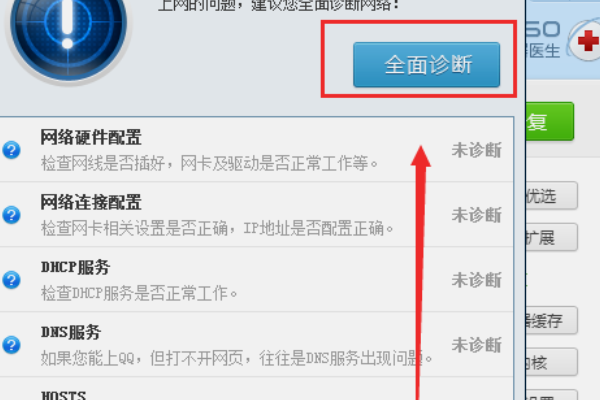Click question mark icon beside 网络连接配置
Image resolution: width=600 pixels, height=400 pixels.
(11, 215)
